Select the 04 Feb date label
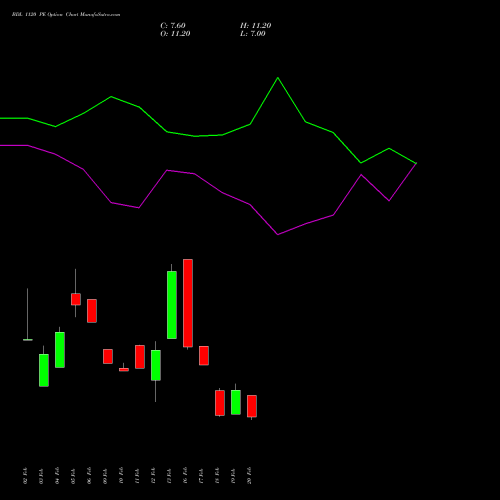The width and height of the screenshot is (500, 500). [57, 476]
